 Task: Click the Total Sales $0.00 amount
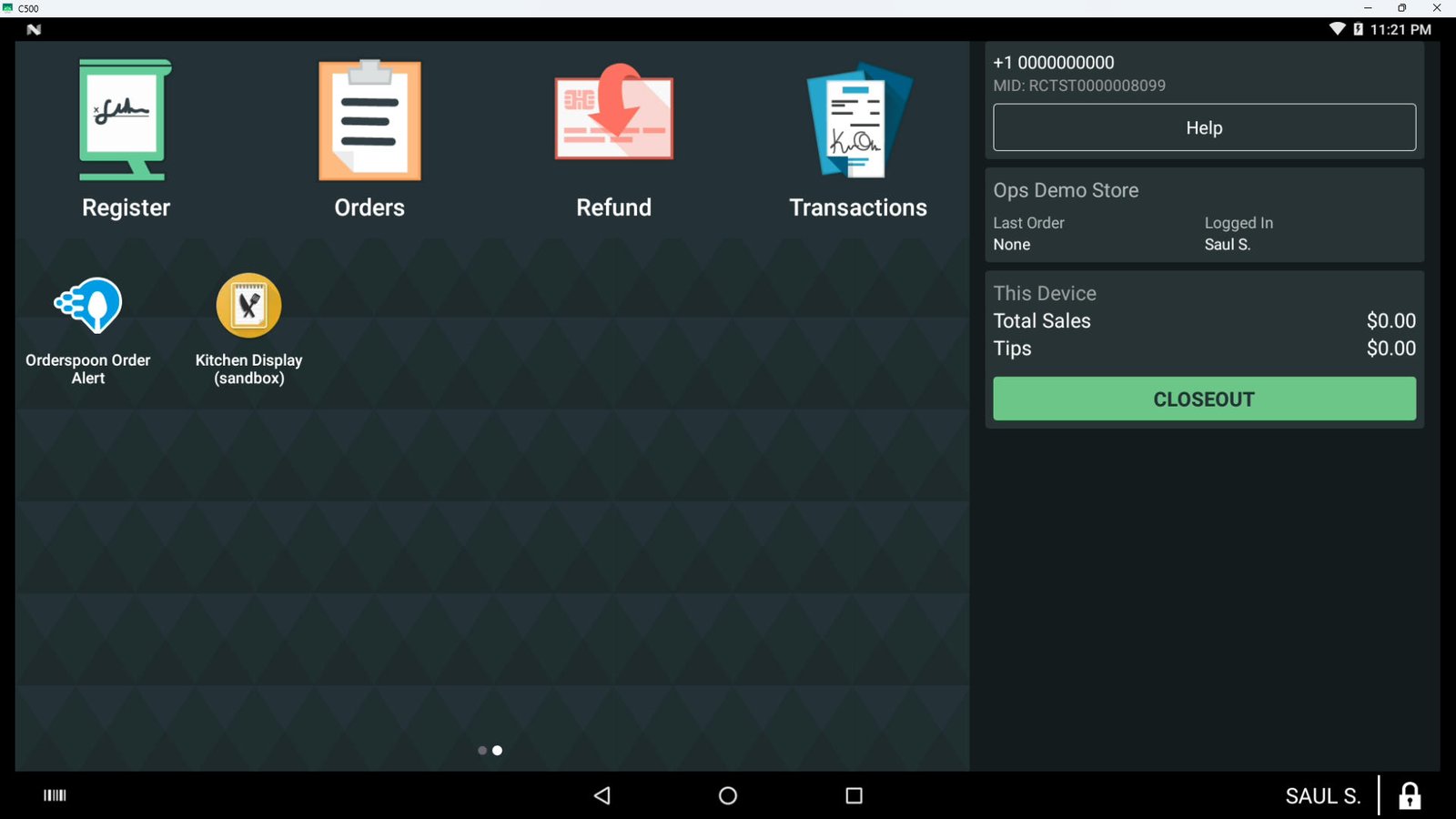(1391, 320)
